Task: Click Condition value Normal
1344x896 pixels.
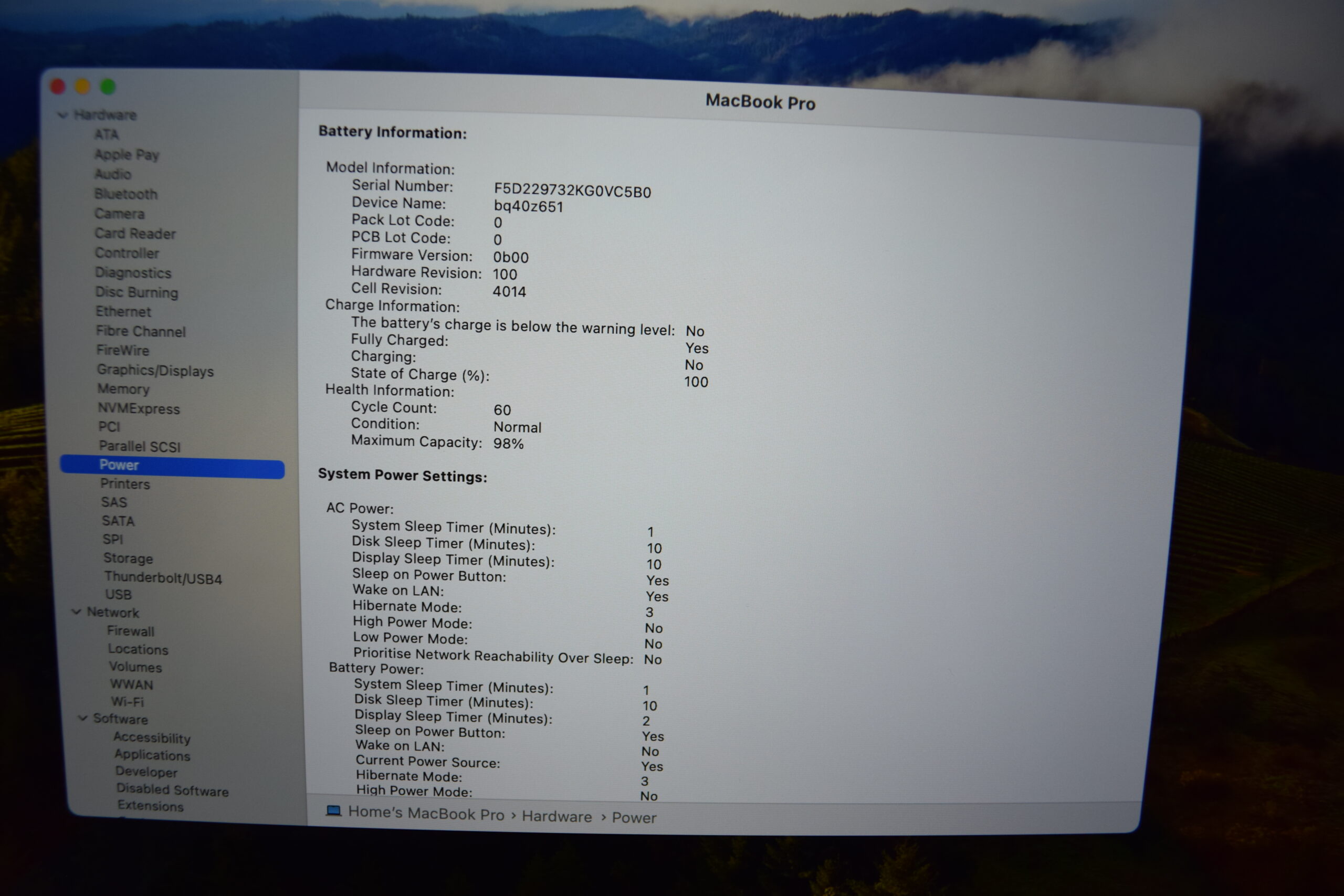Action: click(517, 427)
